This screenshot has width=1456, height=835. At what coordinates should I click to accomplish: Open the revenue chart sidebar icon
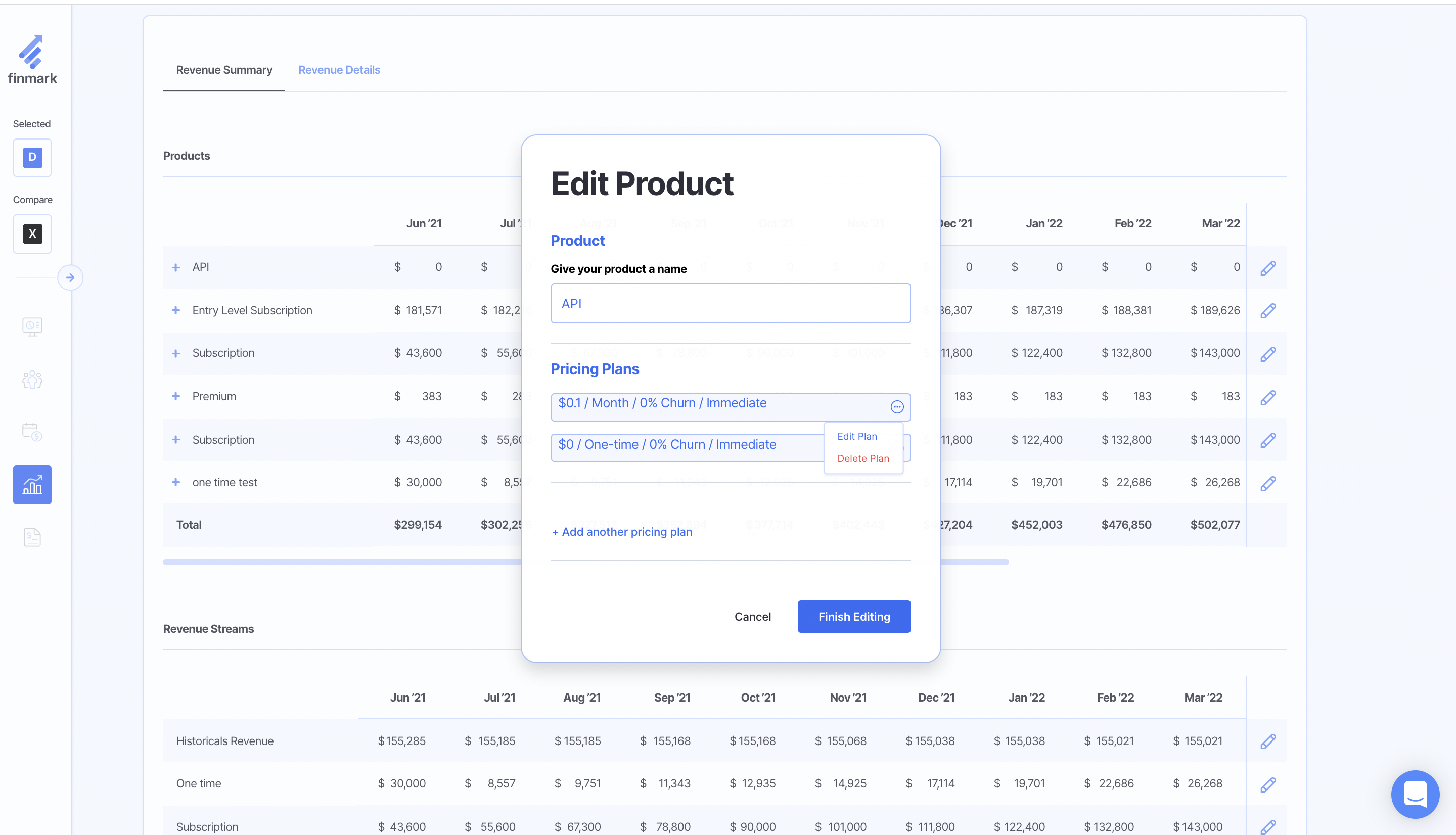click(32, 485)
